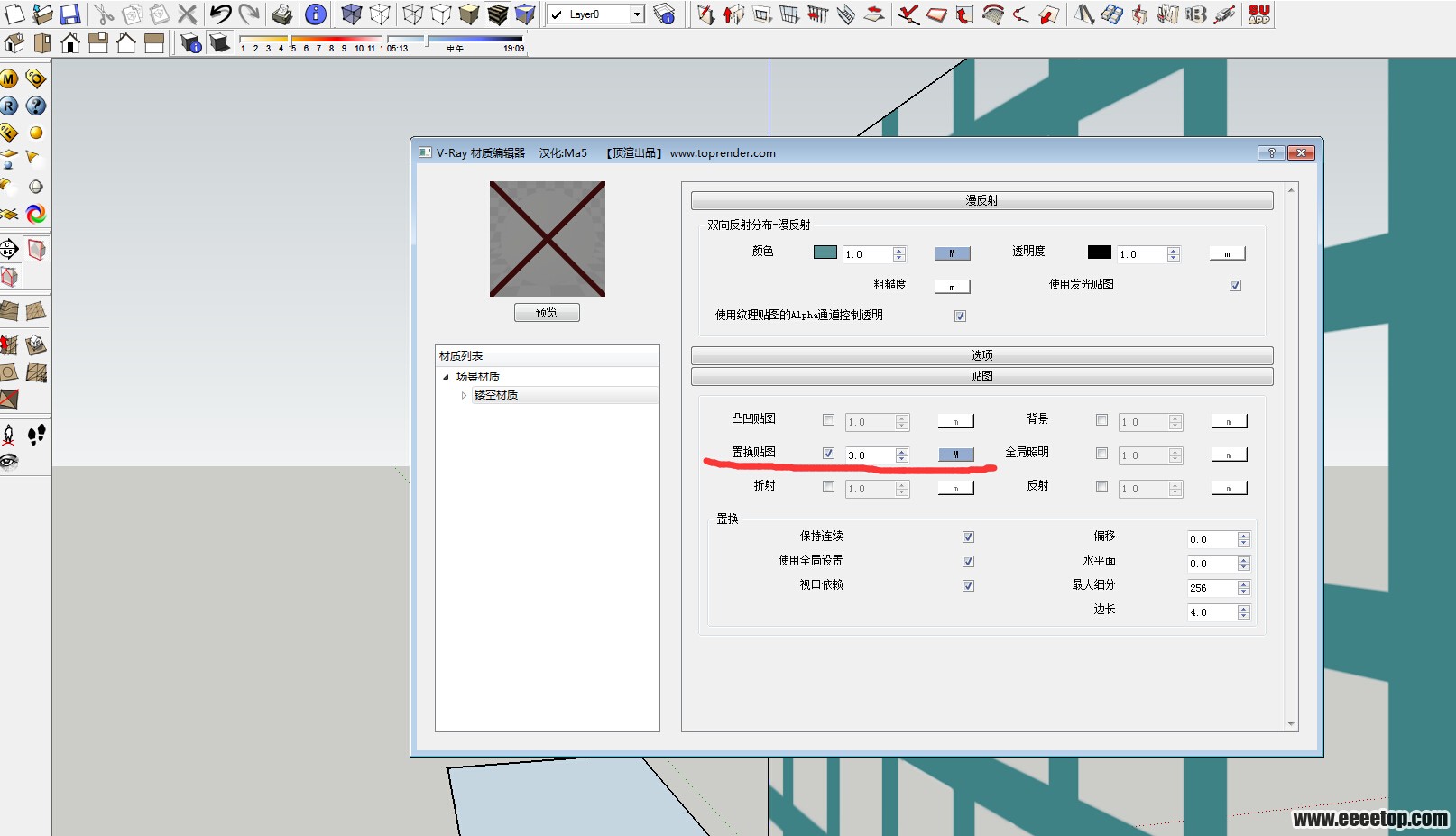The width and height of the screenshot is (1456, 836).
Task: Open V-Ray help question icon
Action: (x=36, y=106)
